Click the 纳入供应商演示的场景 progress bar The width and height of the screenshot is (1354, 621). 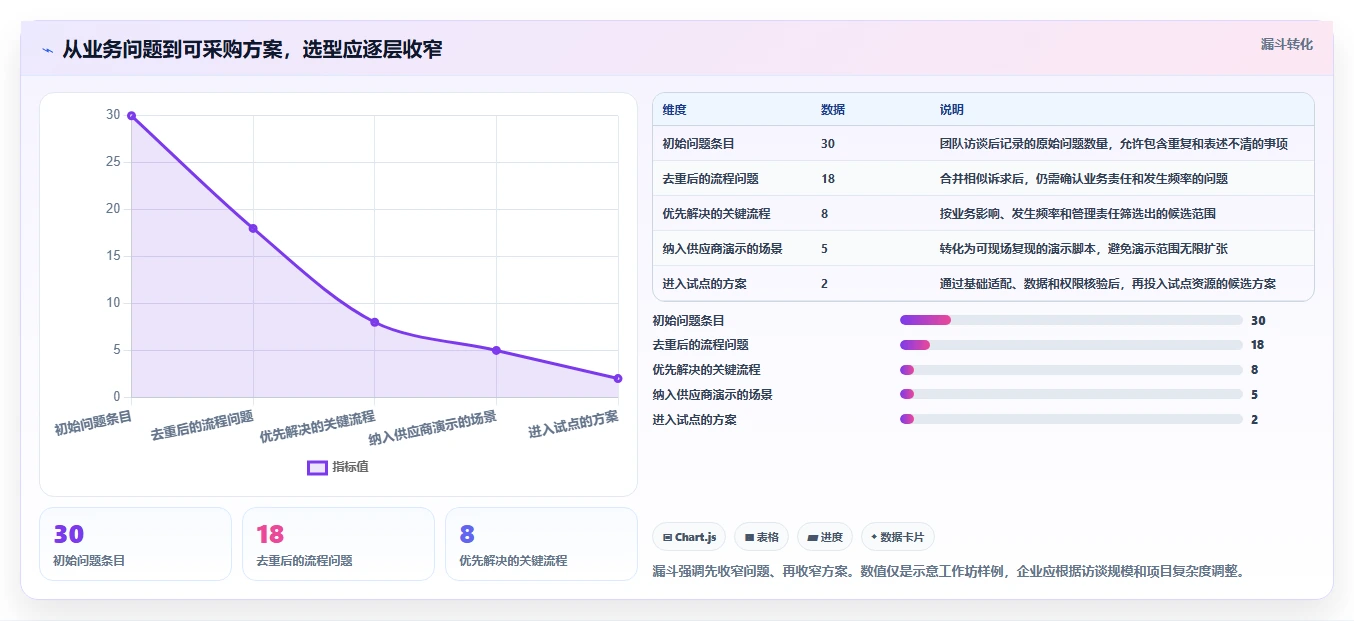1071,394
